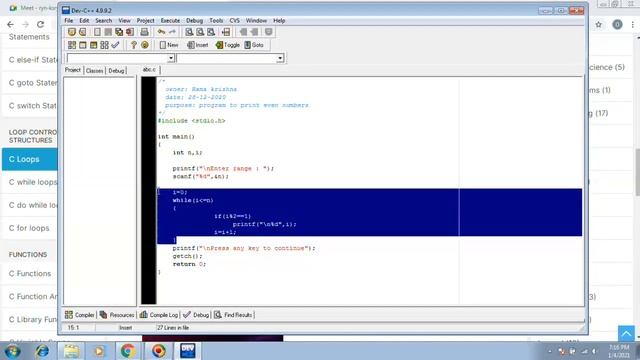The image size is (640, 360).
Task: Open the Compiler tab at bottom
Action: tap(80, 315)
